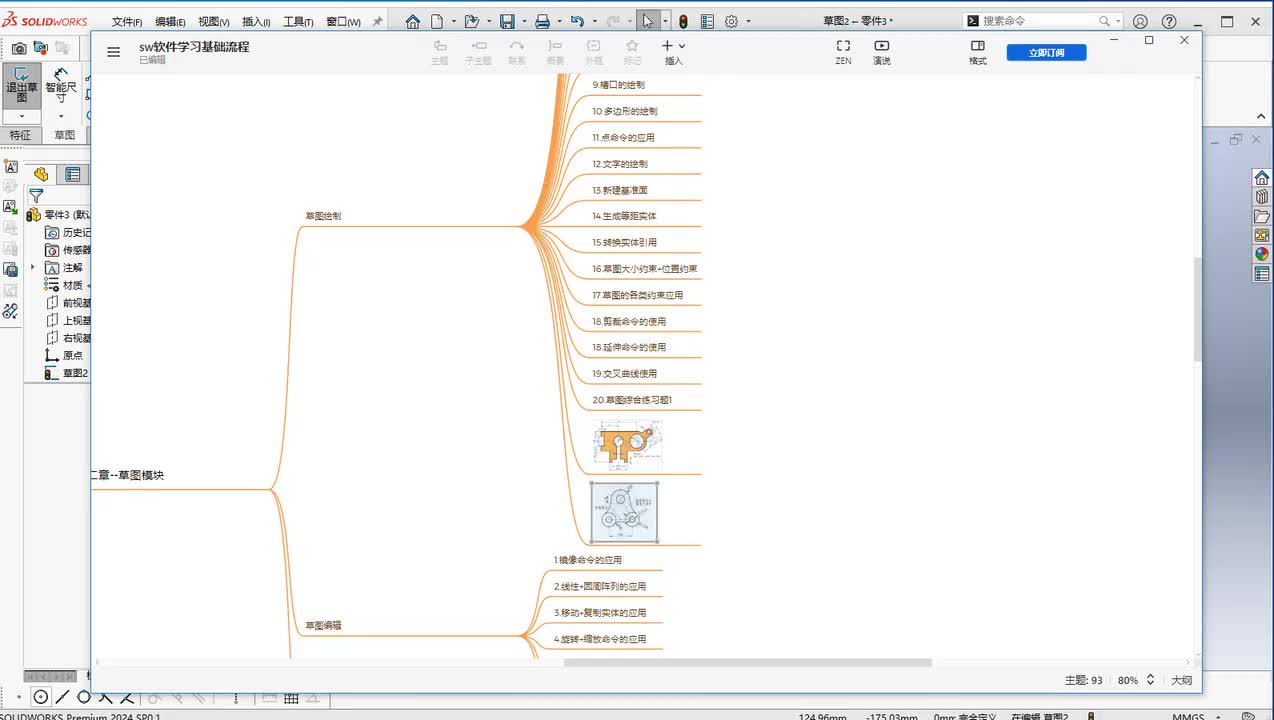
Task: Pin the SolidWorks menu bar
Action: [377, 21]
